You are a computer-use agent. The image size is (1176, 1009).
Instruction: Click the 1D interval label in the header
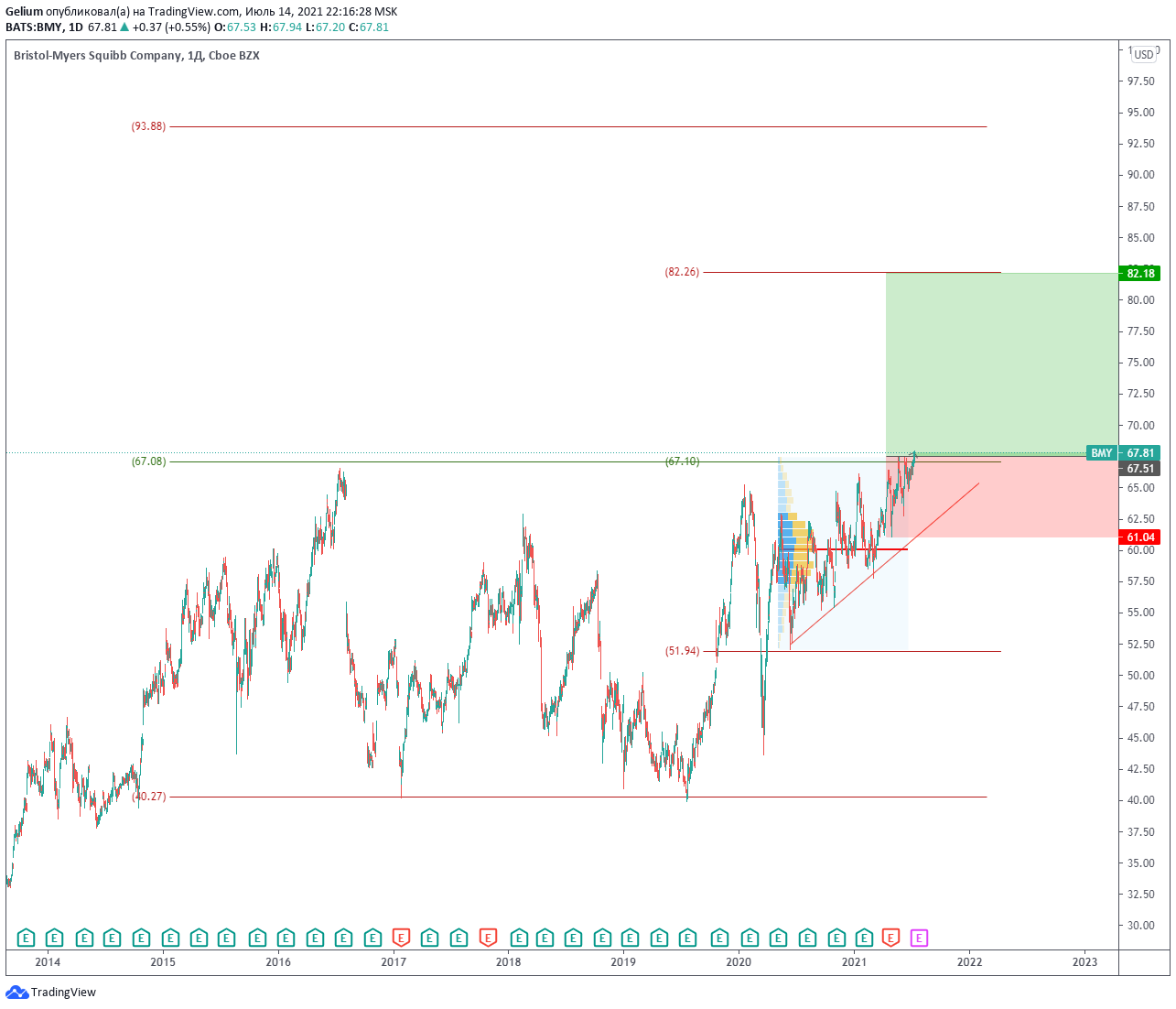[76, 27]
